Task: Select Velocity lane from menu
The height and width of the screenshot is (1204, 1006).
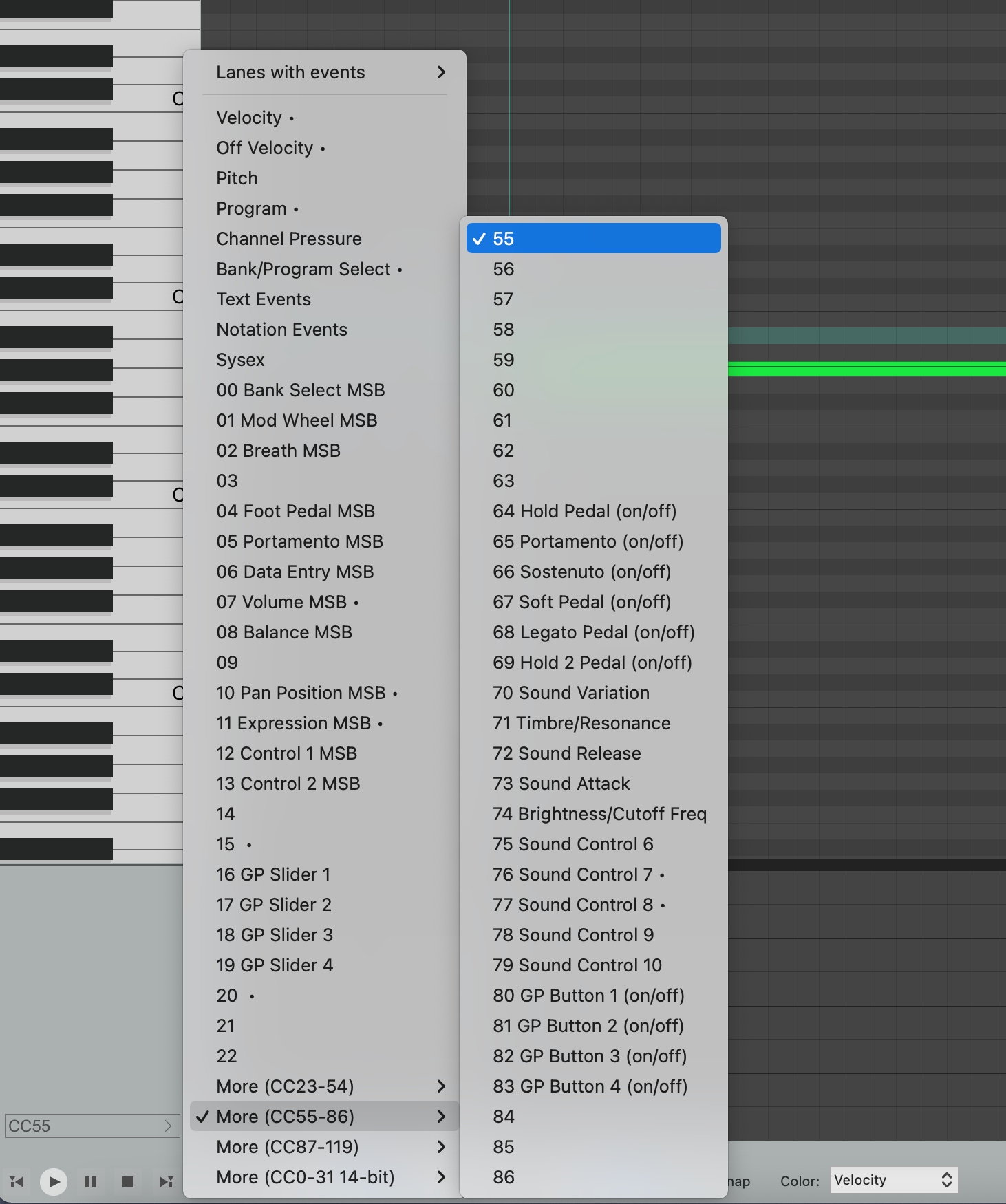Action: [x=249, y=118]
